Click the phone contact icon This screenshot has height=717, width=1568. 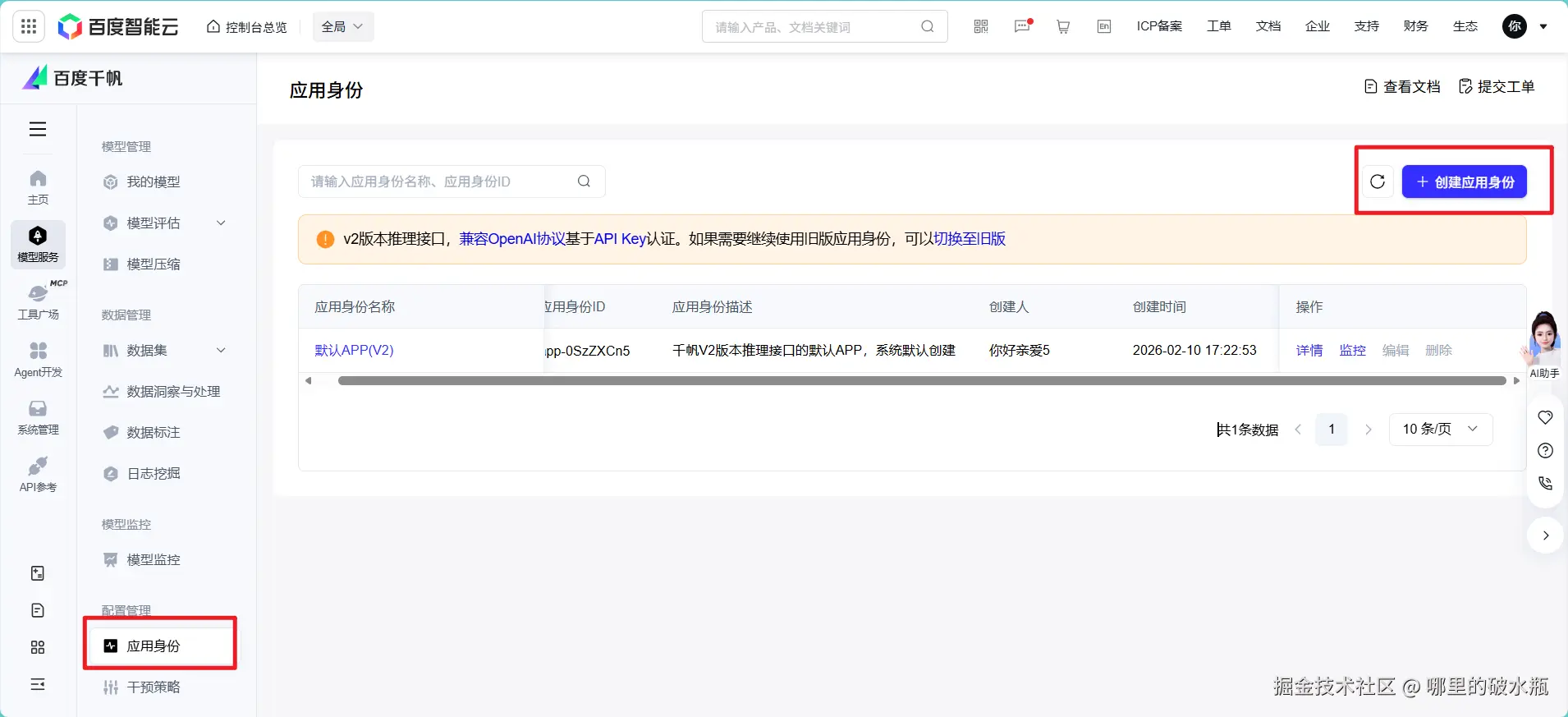1545,484
